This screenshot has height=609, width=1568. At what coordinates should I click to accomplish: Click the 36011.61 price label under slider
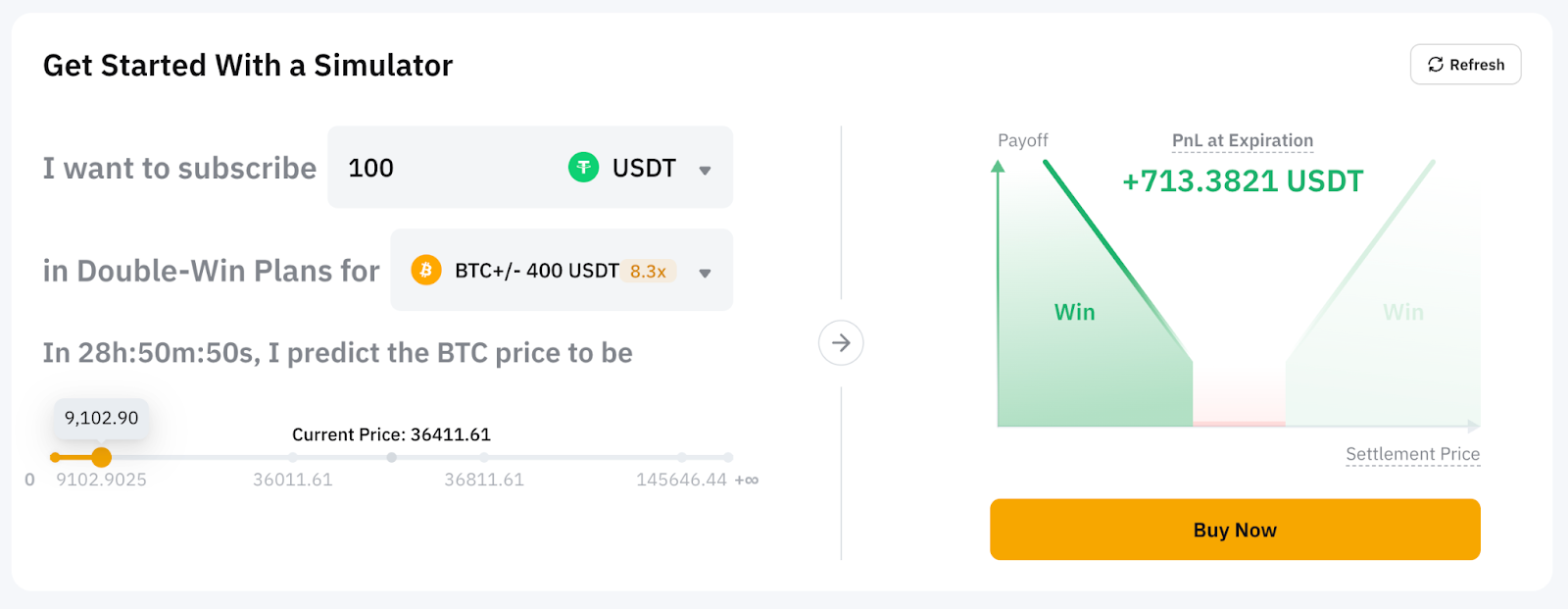[293, 480]
